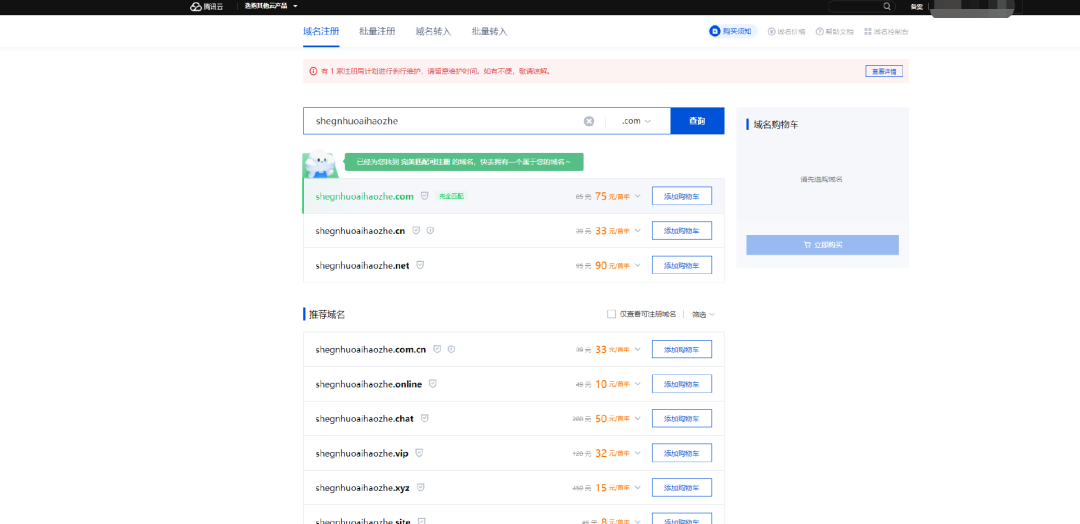This screenshot has width=1080, height=524.
Task: Click the shegnhuoaihaozhe.com domain name text
Action: click(364, 196)
